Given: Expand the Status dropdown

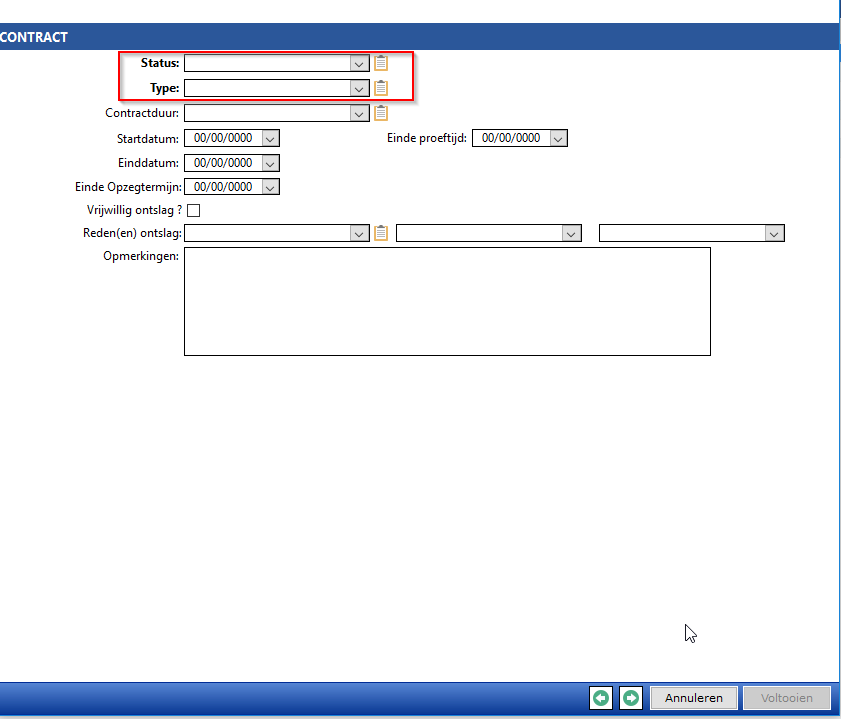Looking at the screenshot, I should coord(360,63).
